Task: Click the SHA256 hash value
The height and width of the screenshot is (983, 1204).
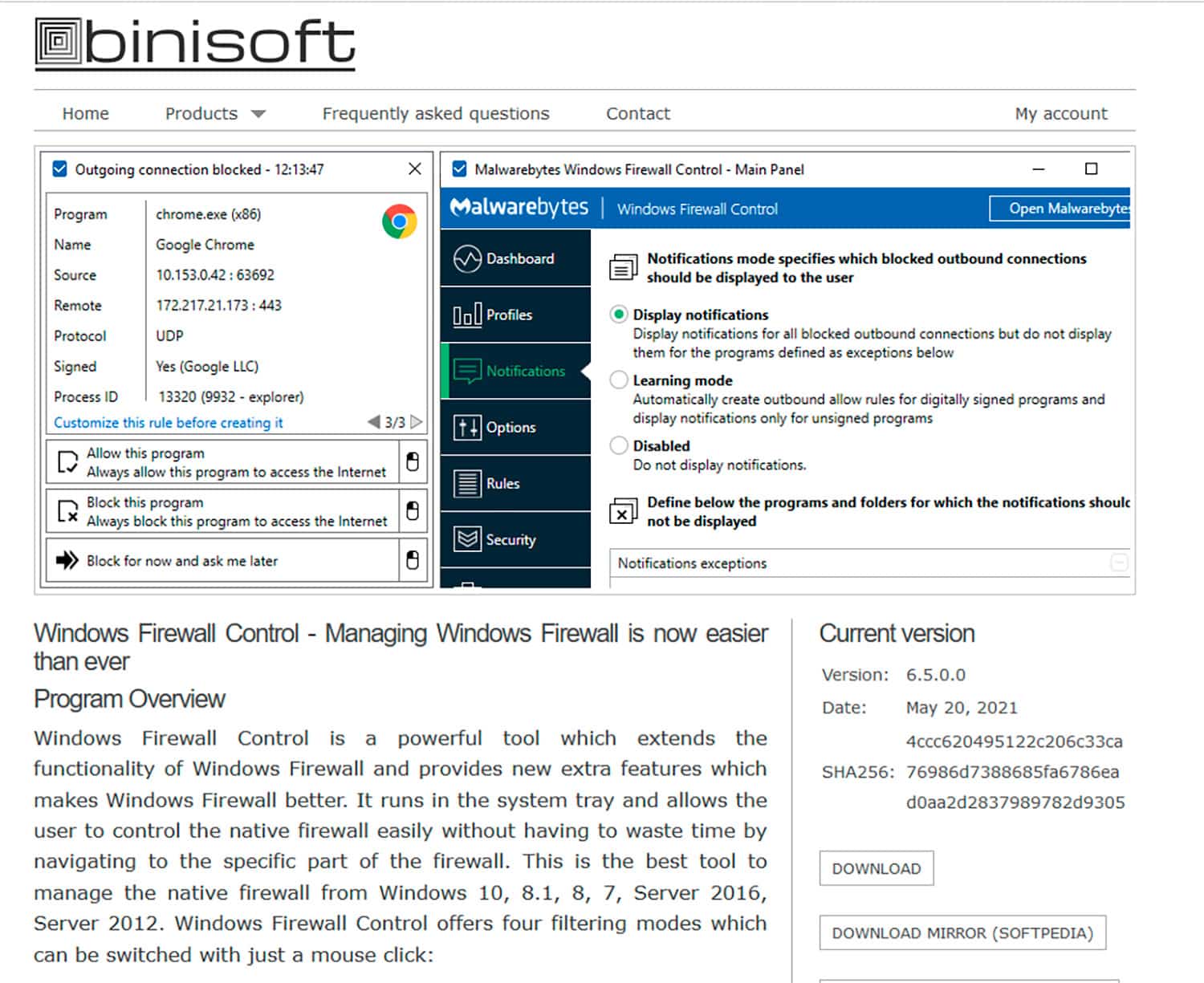Action: pos(1015,772)
